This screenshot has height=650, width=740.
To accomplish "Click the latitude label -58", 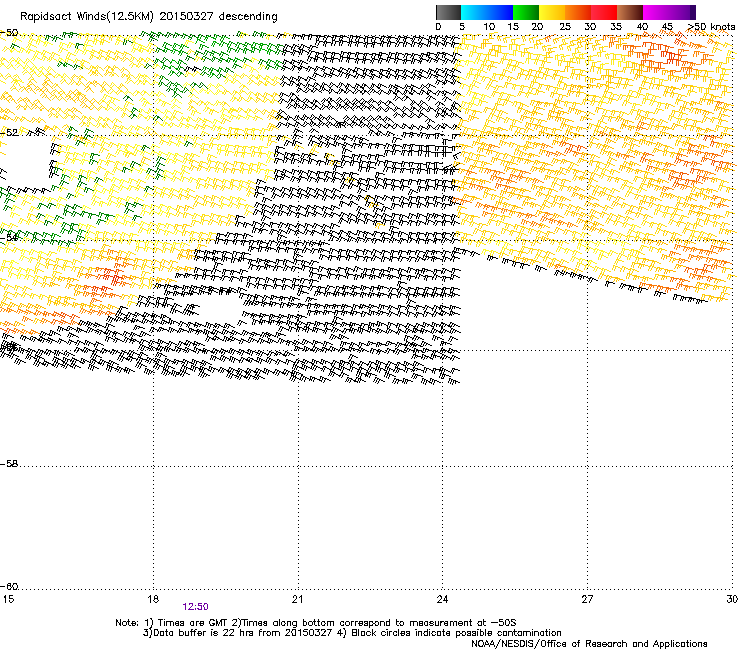I will click(9, 464).
